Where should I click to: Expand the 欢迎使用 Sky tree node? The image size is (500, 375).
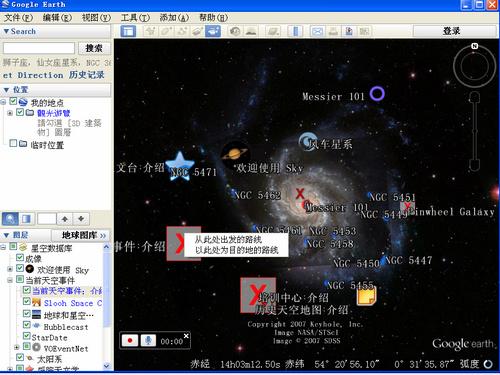pos(10,269)
